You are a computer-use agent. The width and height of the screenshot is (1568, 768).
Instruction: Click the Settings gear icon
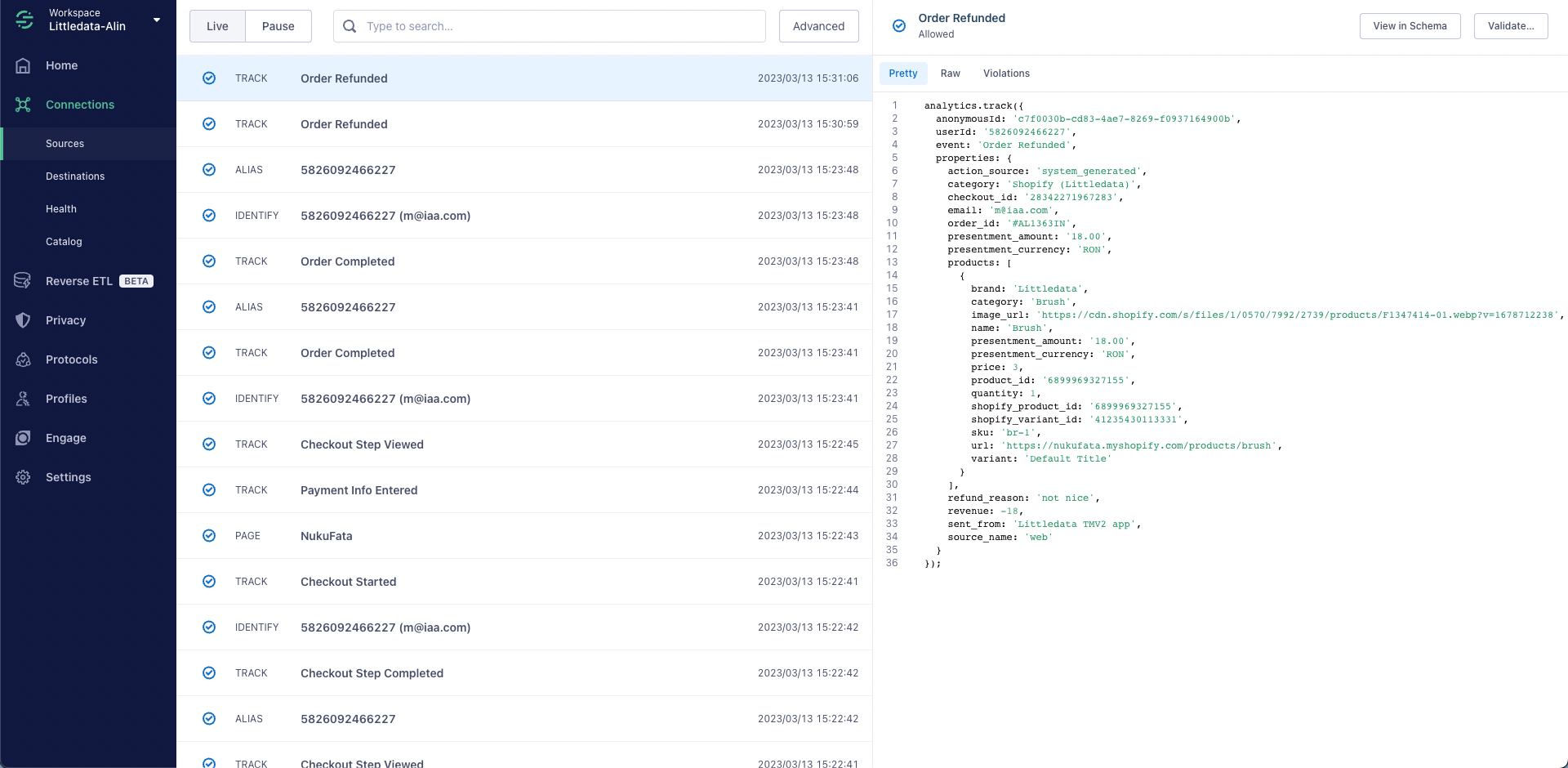(x=23, y=477)
